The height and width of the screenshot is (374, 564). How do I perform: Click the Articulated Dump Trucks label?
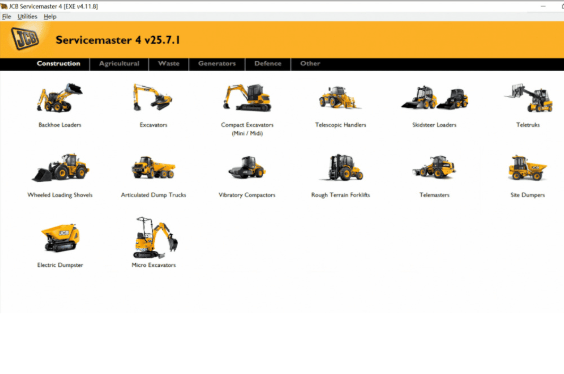pyautogui.click(x=154, y=195)
